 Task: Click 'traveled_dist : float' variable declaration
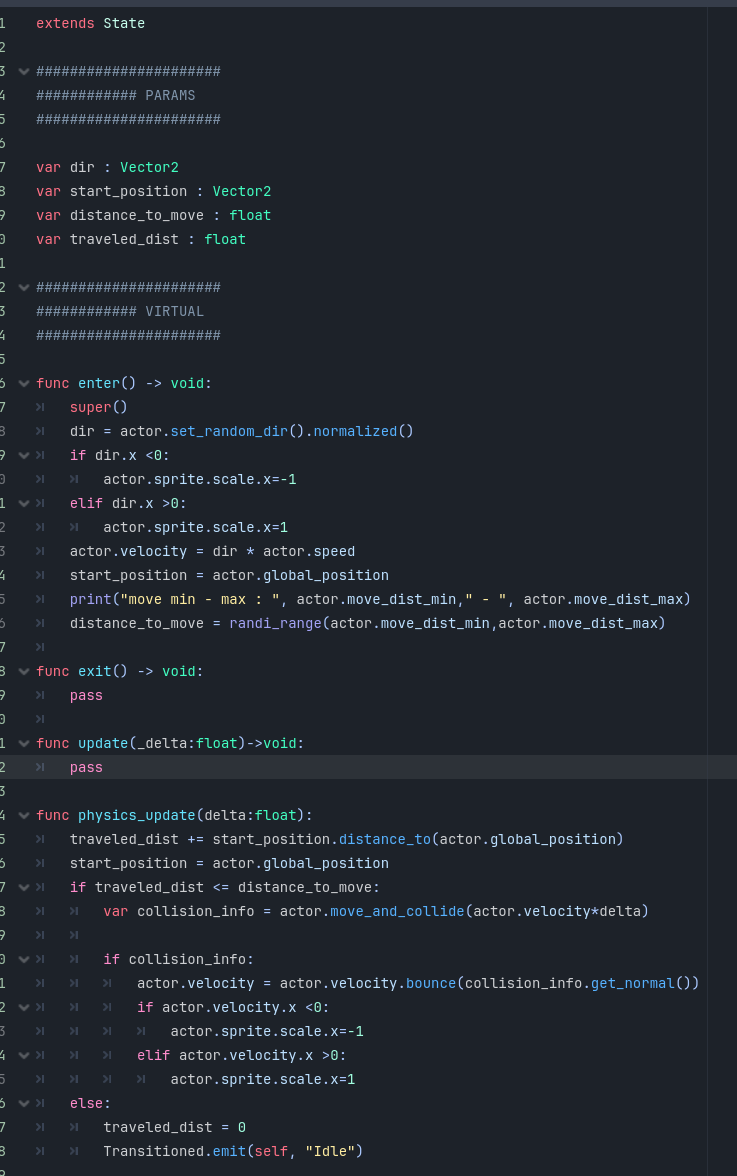pos(157,239)
